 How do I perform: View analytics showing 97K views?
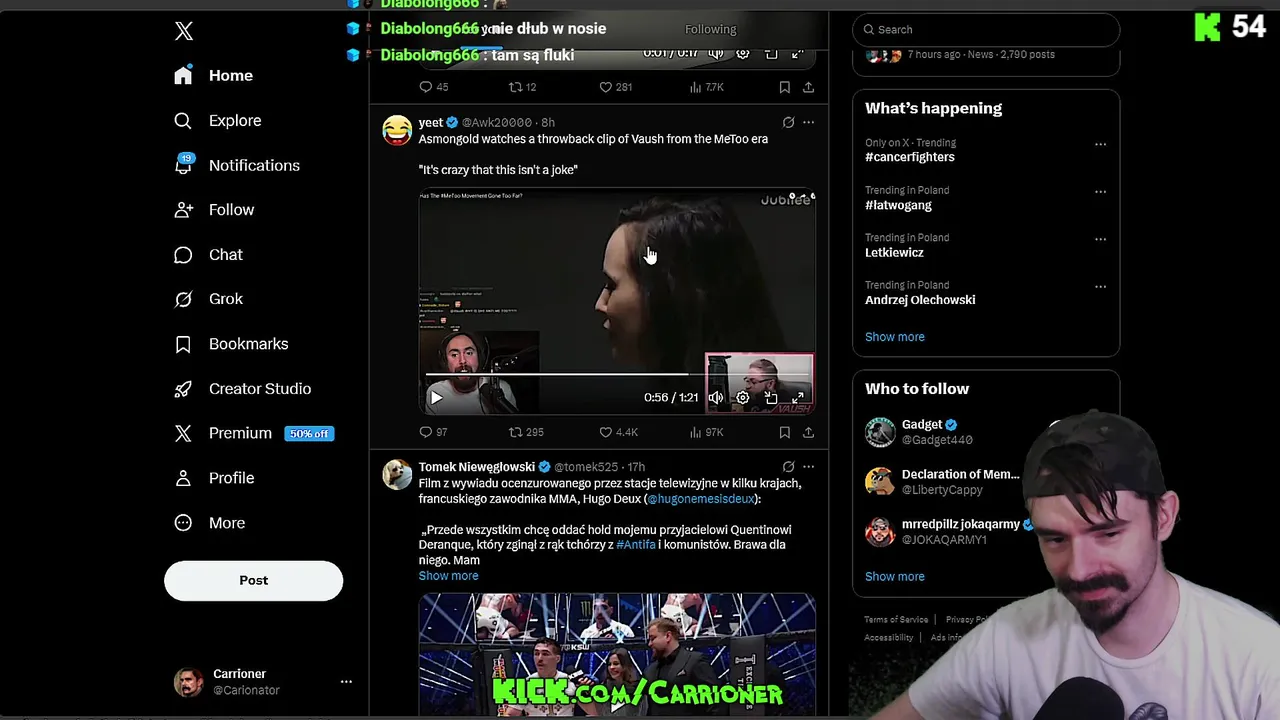[706, 432]
